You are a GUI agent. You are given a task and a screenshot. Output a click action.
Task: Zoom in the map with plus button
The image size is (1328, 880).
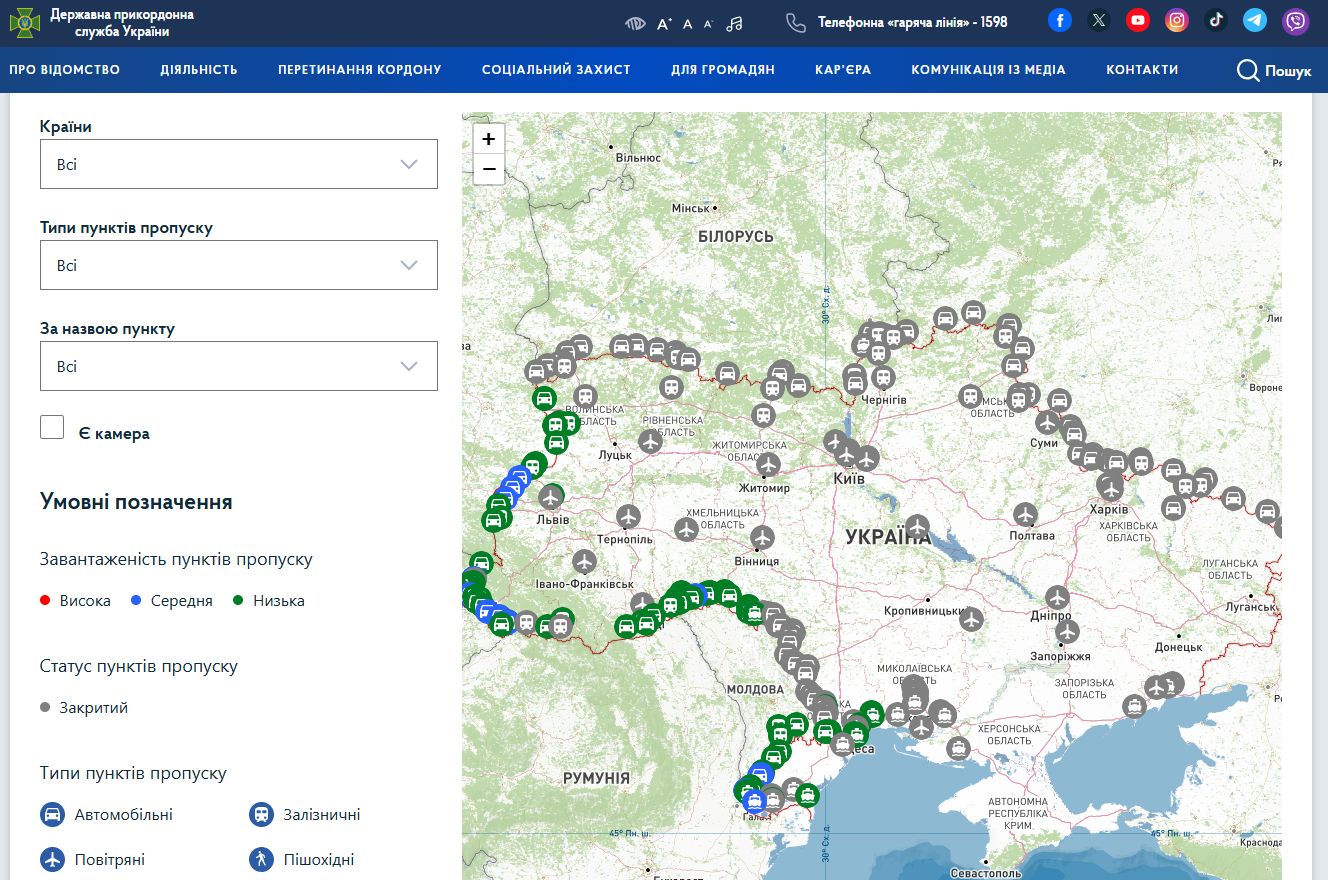pos(489,139)
